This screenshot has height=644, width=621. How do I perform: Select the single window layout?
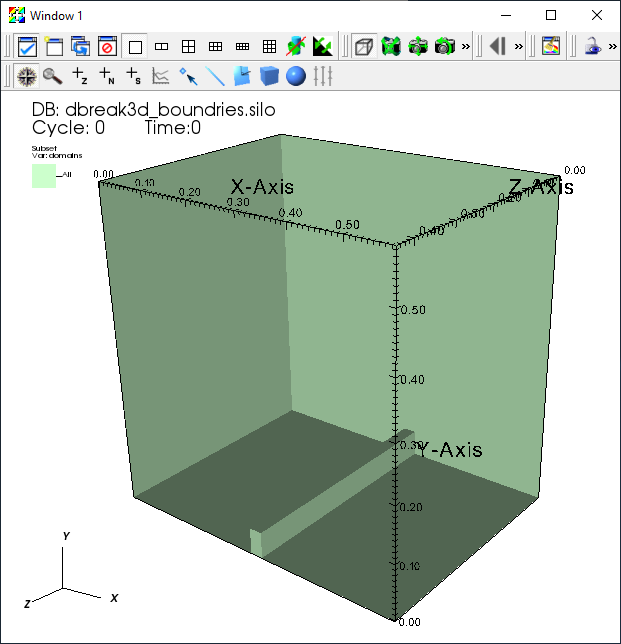point(135,46)
